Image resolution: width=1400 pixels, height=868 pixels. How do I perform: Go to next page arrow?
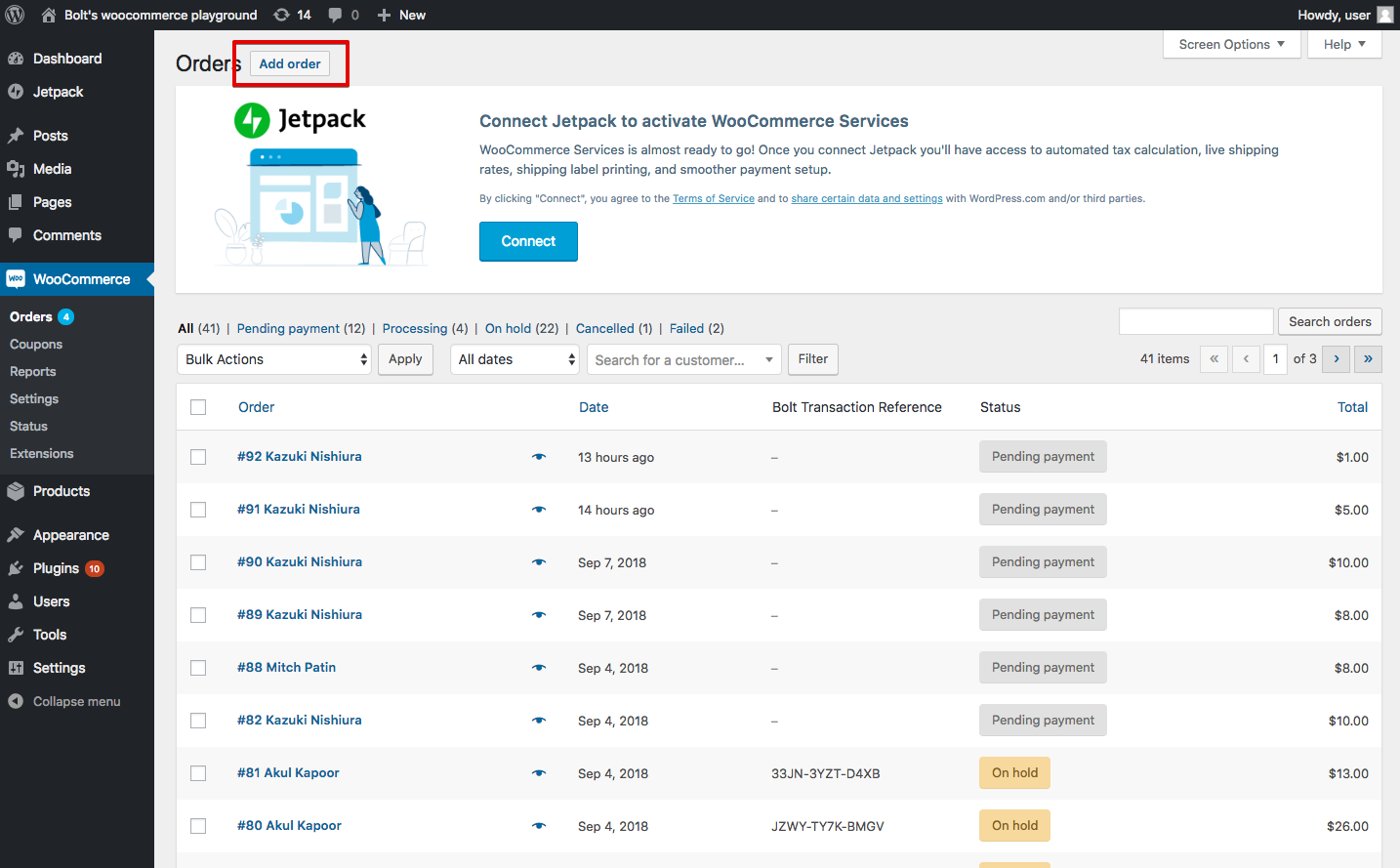(x=1337, y=359)
